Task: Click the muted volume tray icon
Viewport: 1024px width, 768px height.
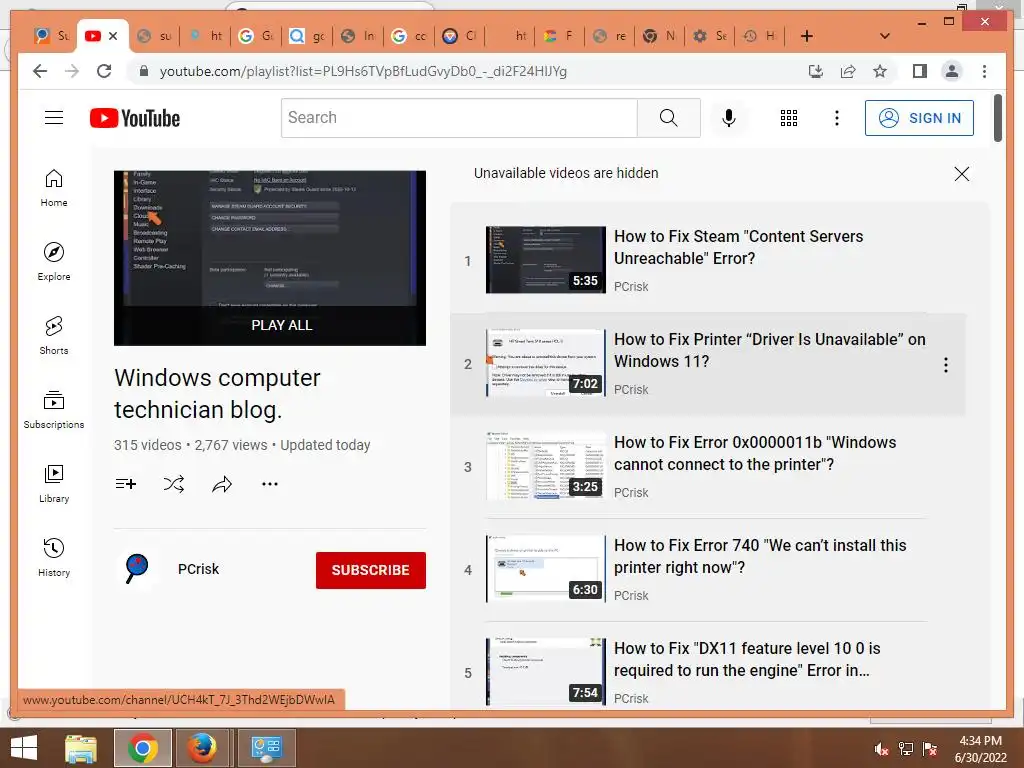Action: 881,748
